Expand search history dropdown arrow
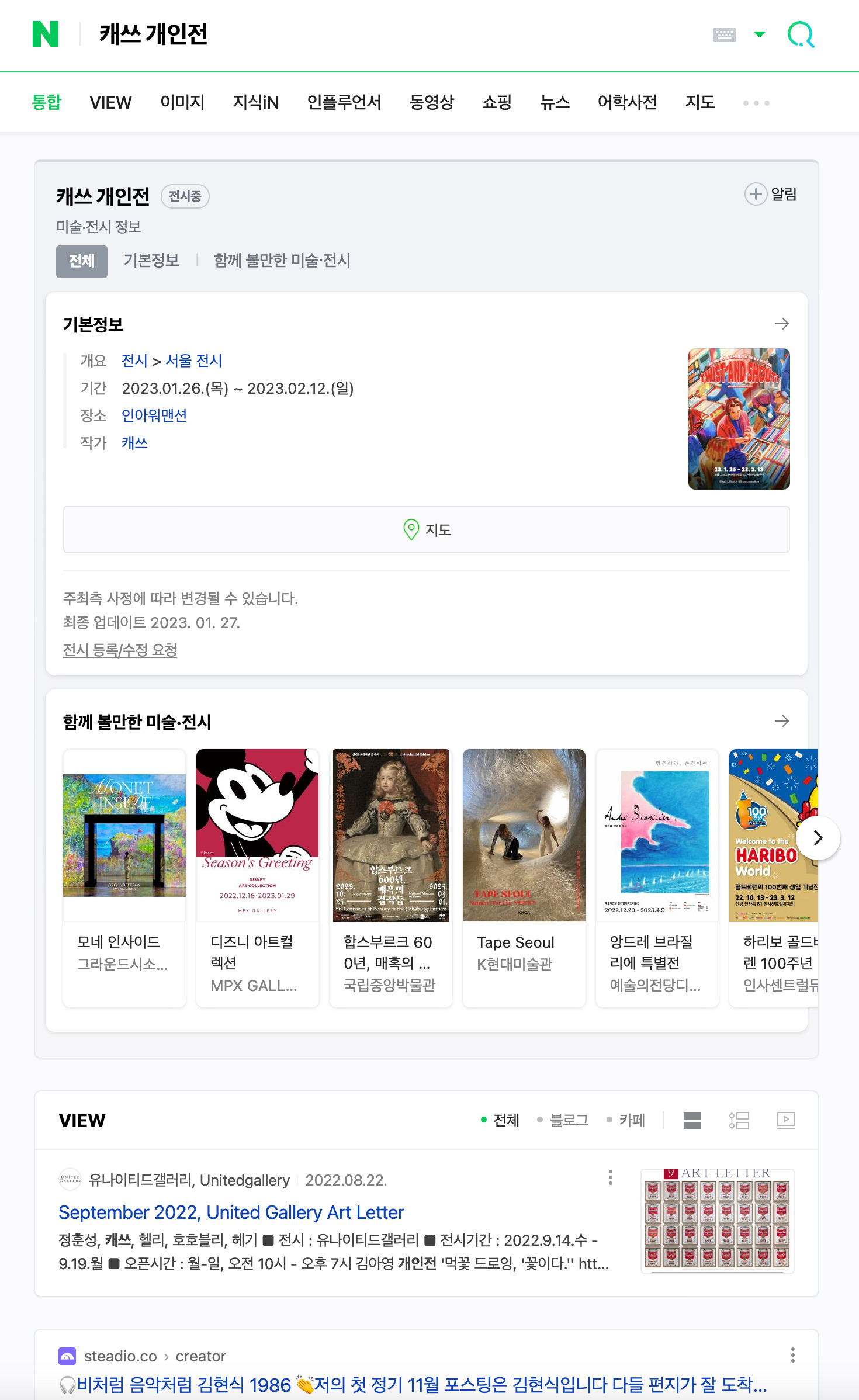 click(x=760, y=34)
